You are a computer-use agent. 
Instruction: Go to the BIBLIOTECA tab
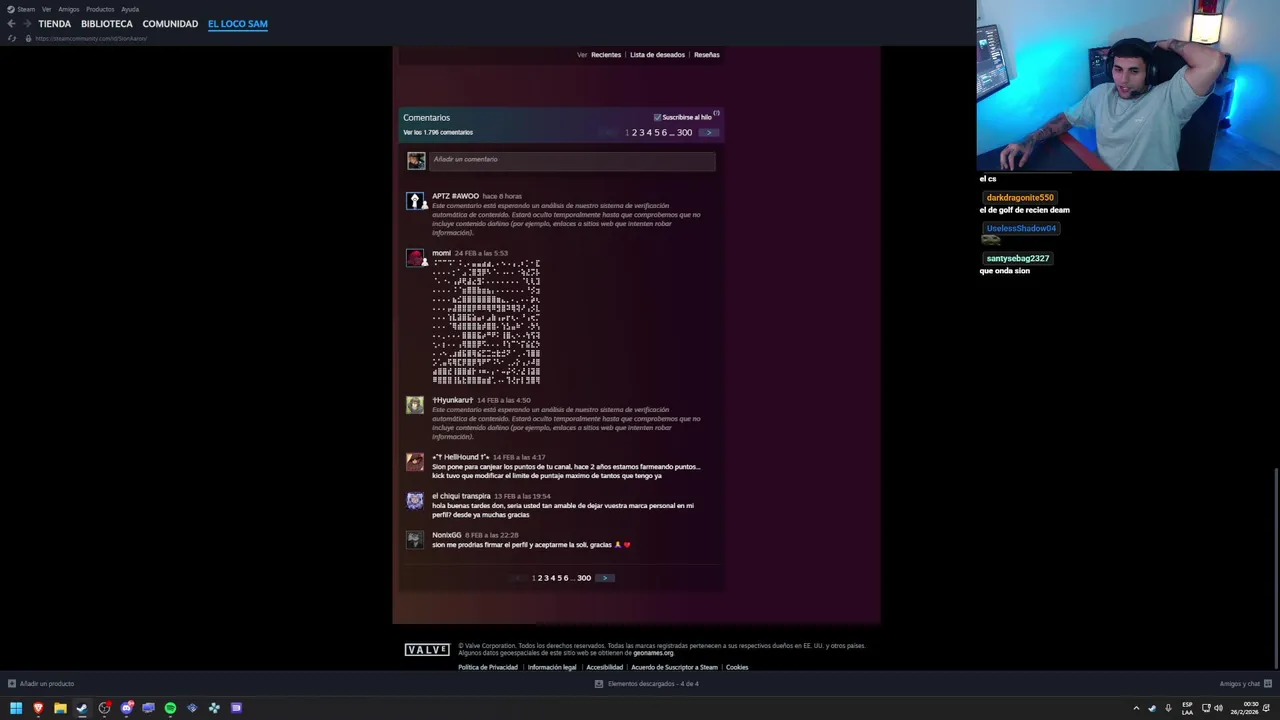(107, 24)
